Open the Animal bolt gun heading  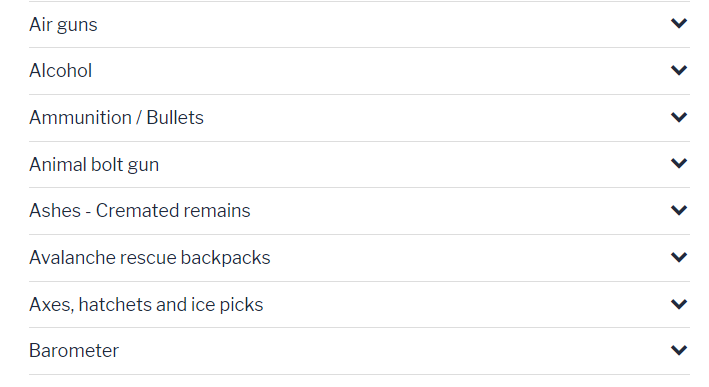tap(94, 165)
